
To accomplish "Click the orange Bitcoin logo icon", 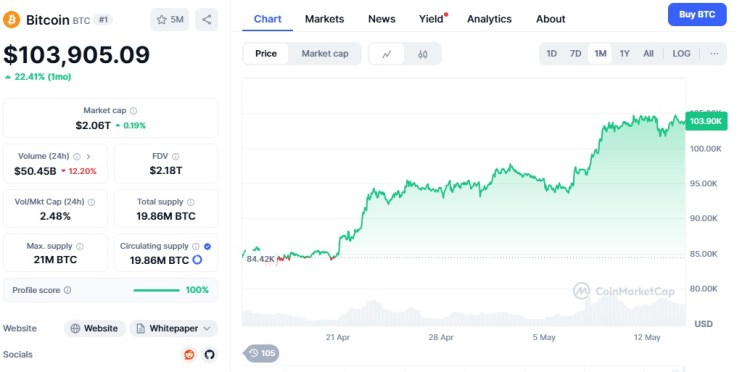I will point(11,20).
